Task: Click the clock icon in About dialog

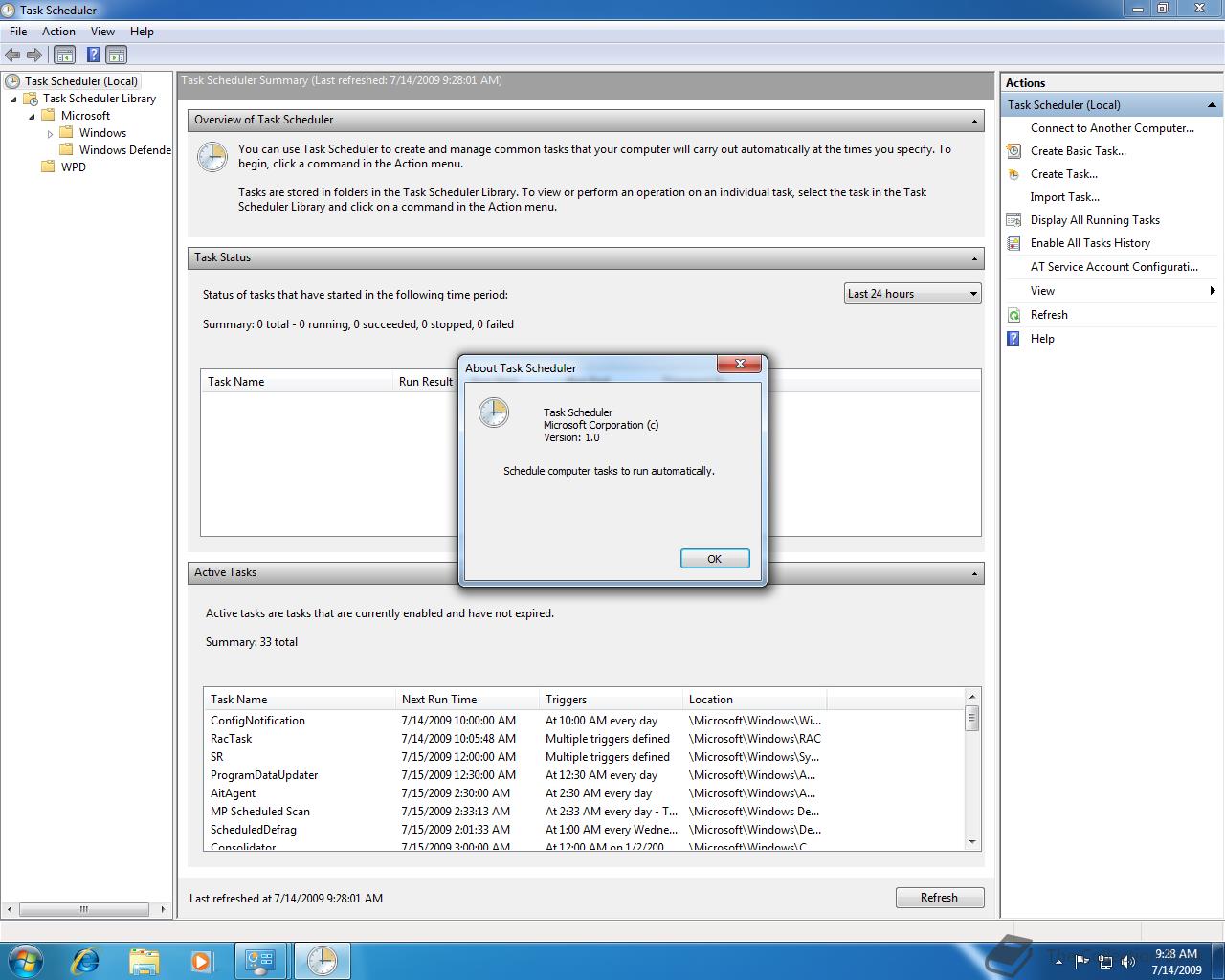Action: click(494, 412)
